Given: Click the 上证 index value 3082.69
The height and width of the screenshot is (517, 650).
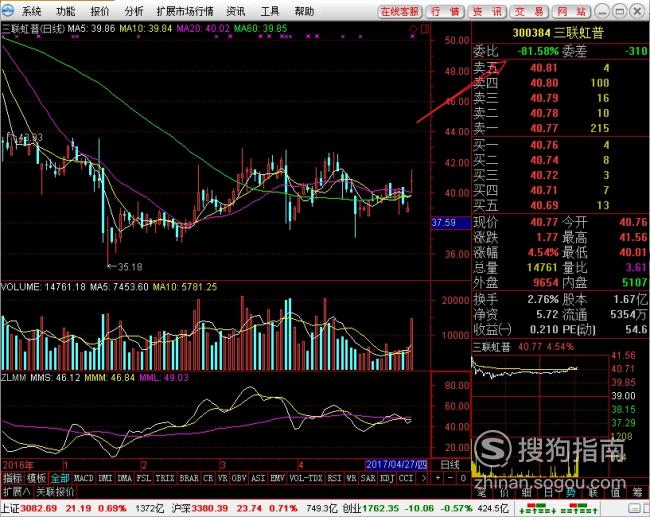Looking at the screenshot, I should pyautogui.click(x=39, y=508).
